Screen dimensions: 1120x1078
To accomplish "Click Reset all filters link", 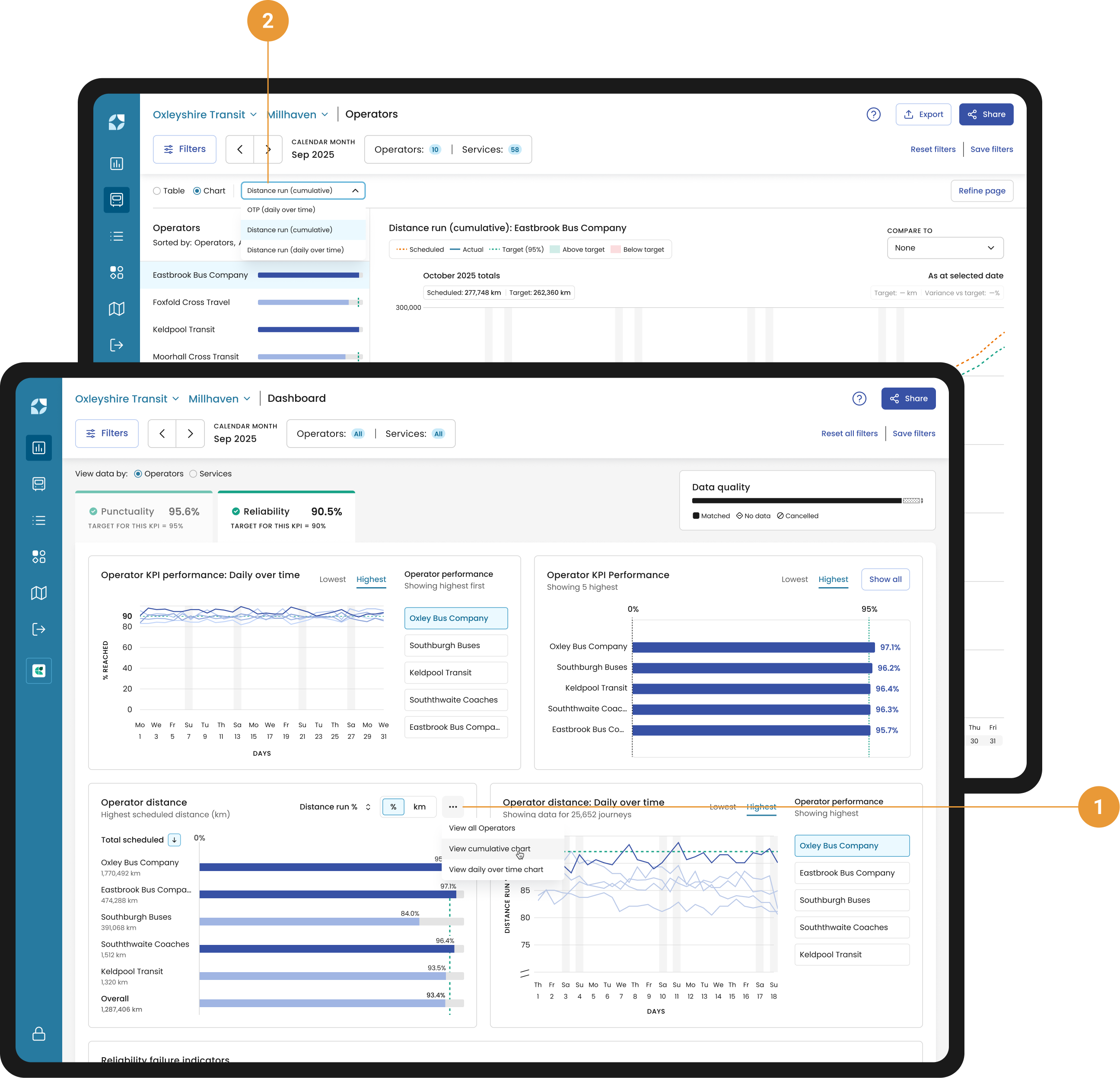I will pyautogui.click(x=849, y=434).
